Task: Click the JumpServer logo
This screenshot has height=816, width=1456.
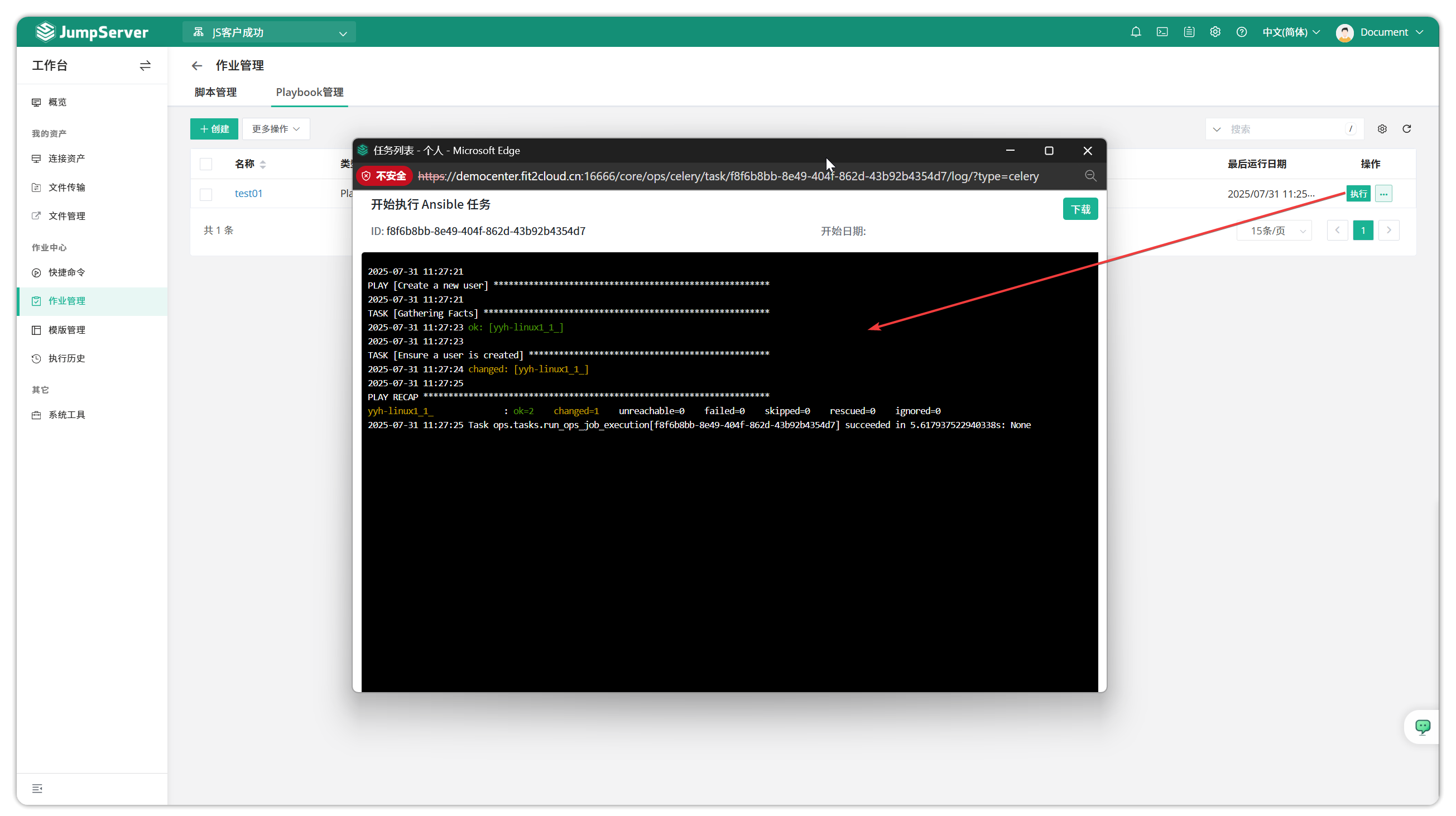Action: tap(92, 32)
